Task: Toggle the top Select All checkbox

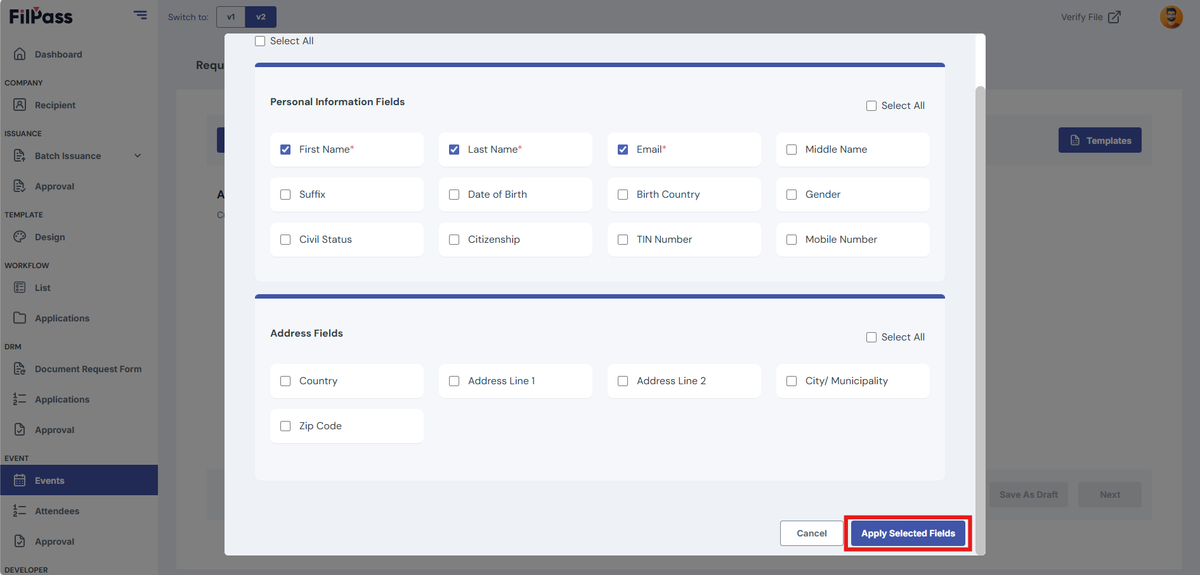Action: click(260, 41)
